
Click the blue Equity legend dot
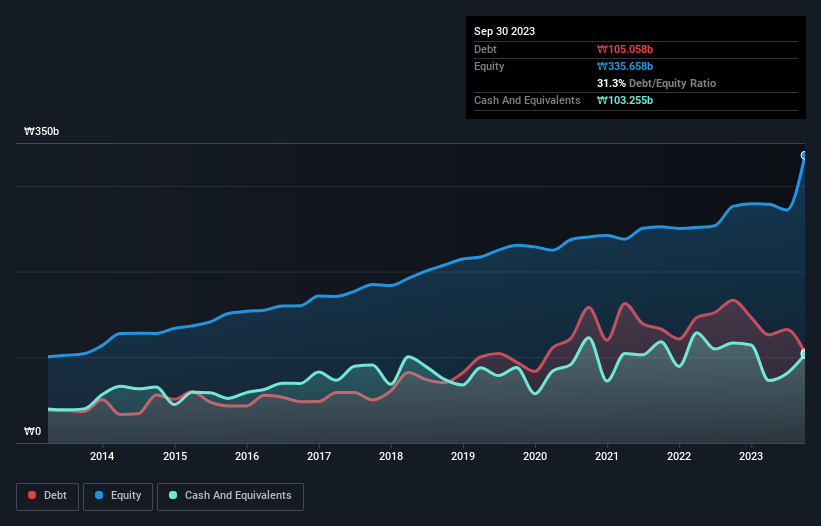click(x=99, y=495)
